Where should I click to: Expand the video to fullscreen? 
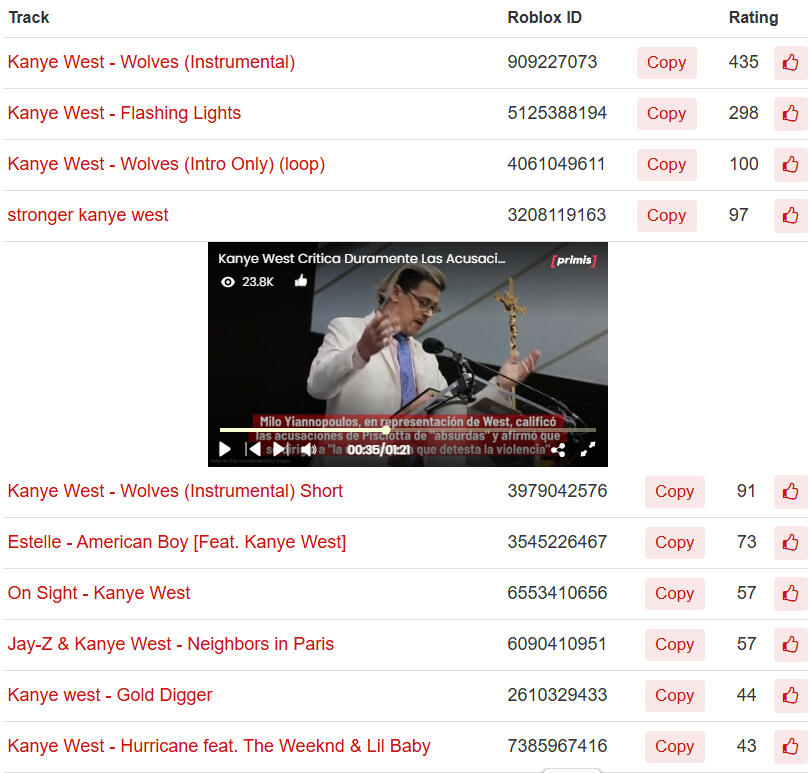pyautogui.click(x=587, y=450)
